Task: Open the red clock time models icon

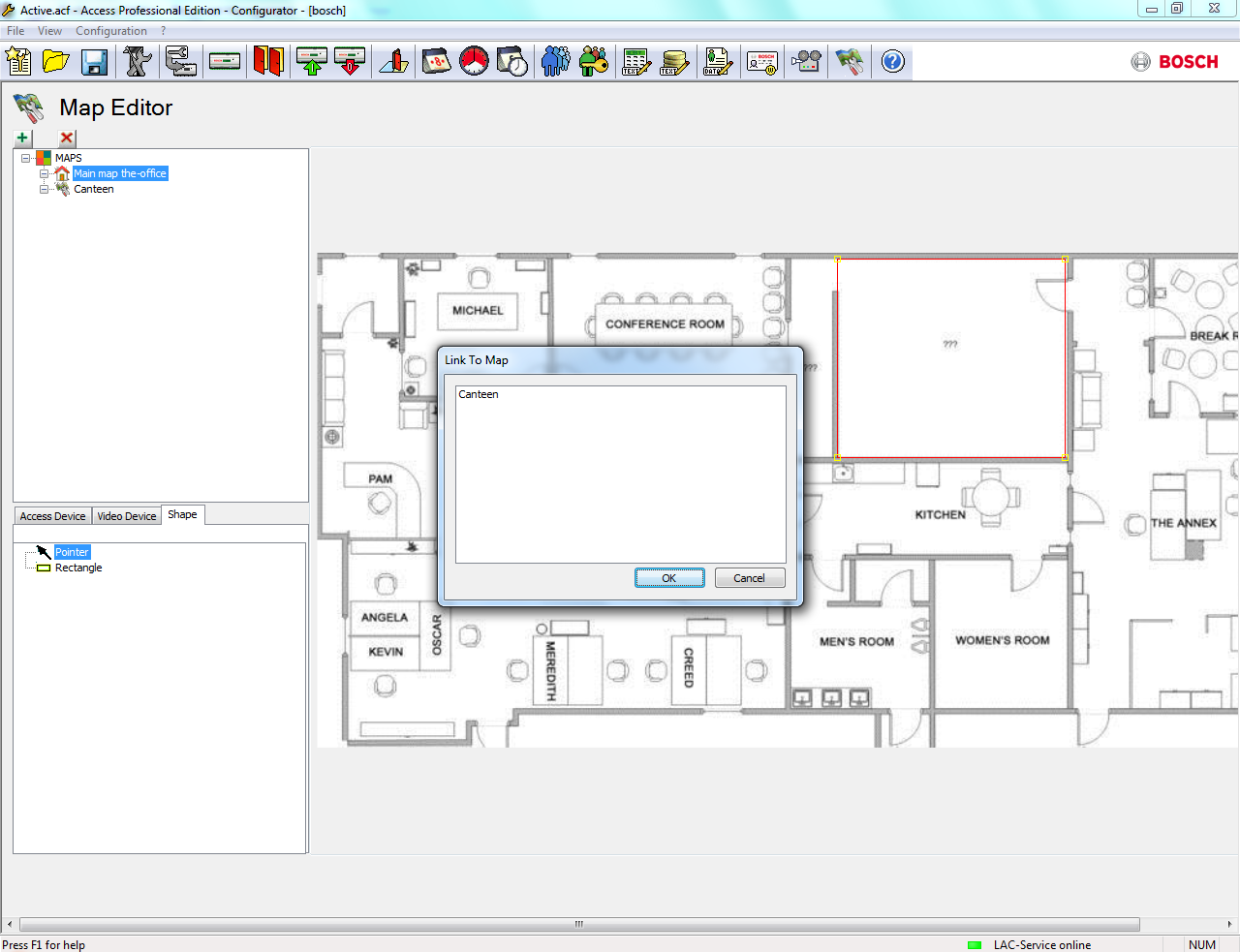Action: tap(474, 61)
